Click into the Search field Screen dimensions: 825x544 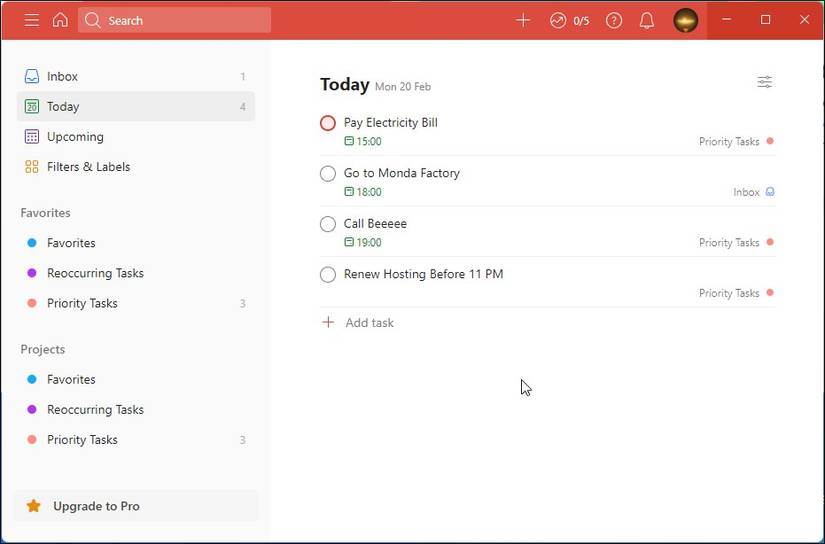(x=175, y=21)
